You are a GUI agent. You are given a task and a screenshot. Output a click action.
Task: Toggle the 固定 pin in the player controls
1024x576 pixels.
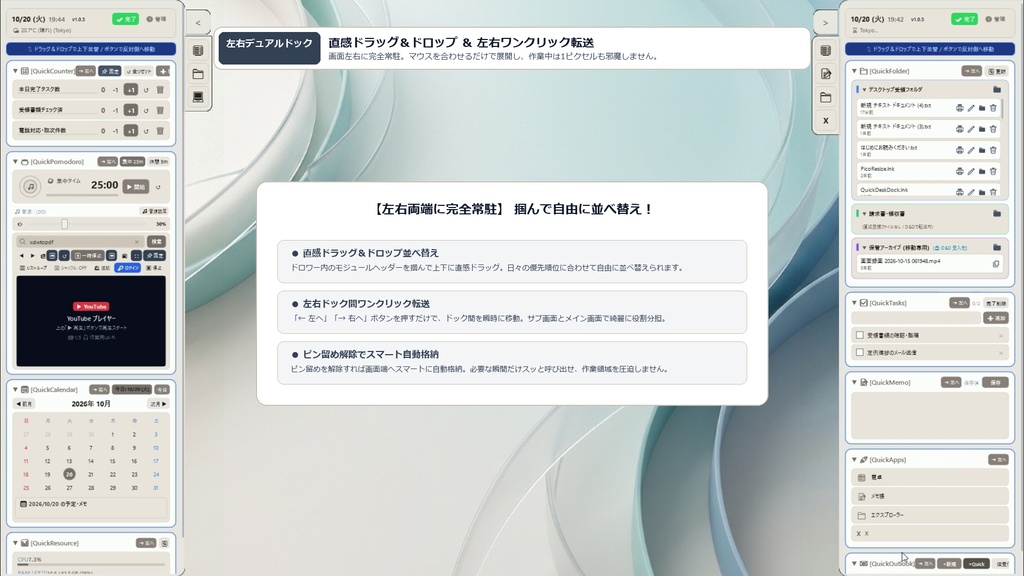(x=155, y=255)
